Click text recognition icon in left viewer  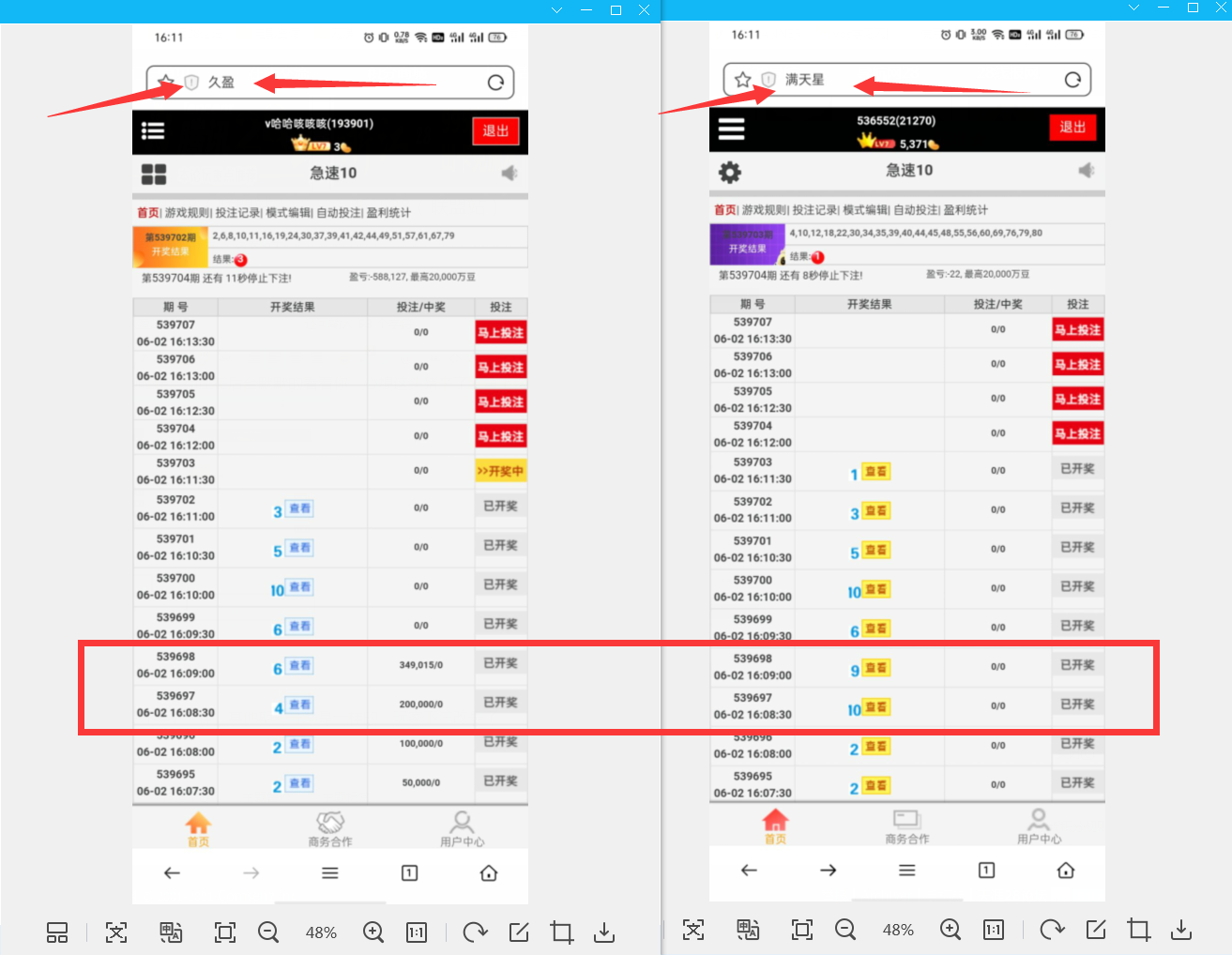click(x=116, y=932)
